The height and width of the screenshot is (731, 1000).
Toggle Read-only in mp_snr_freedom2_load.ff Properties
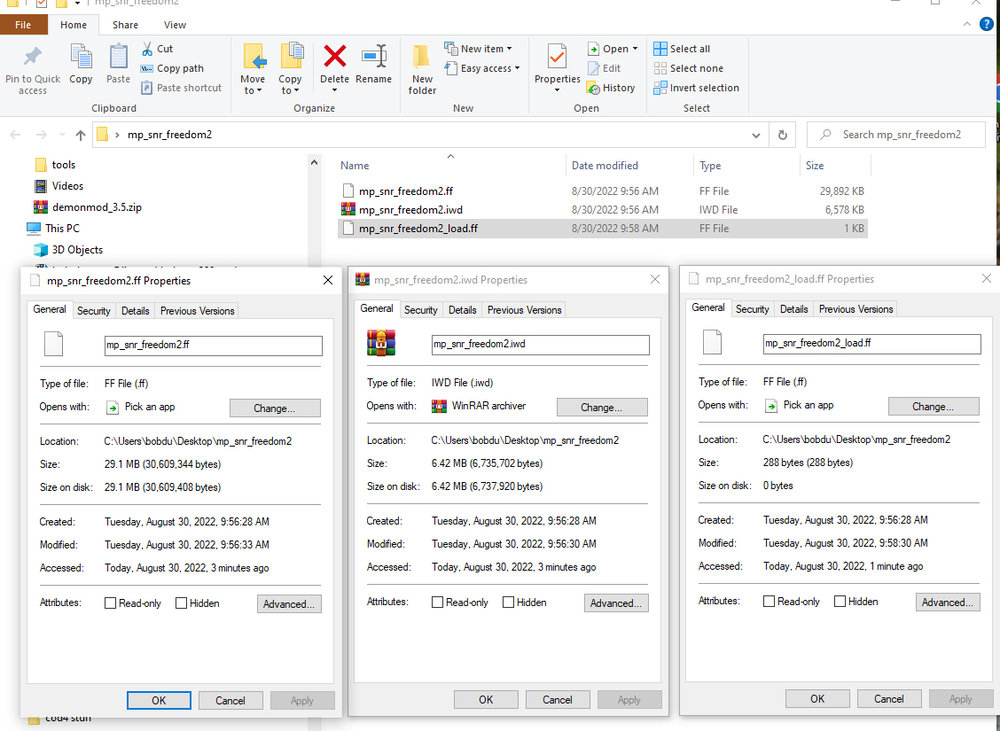[x=768, y=602]
